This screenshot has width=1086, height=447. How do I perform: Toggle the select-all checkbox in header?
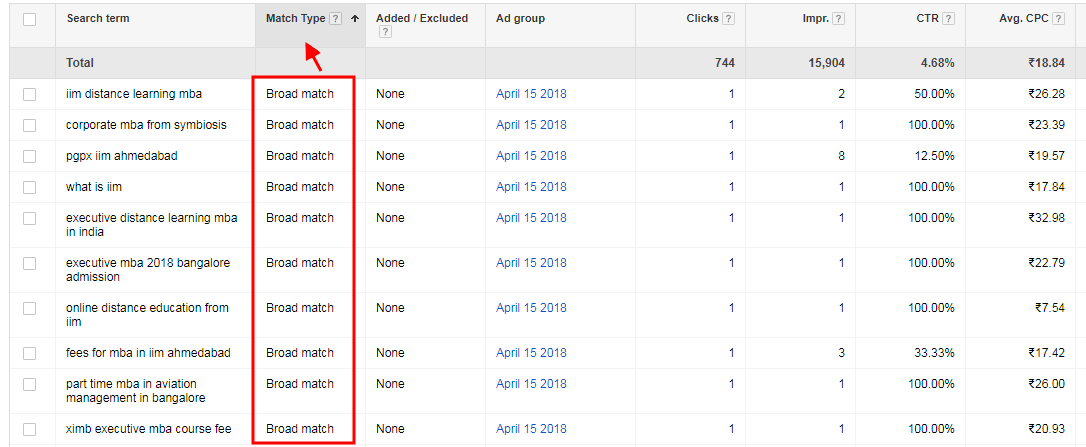(29, 19)
